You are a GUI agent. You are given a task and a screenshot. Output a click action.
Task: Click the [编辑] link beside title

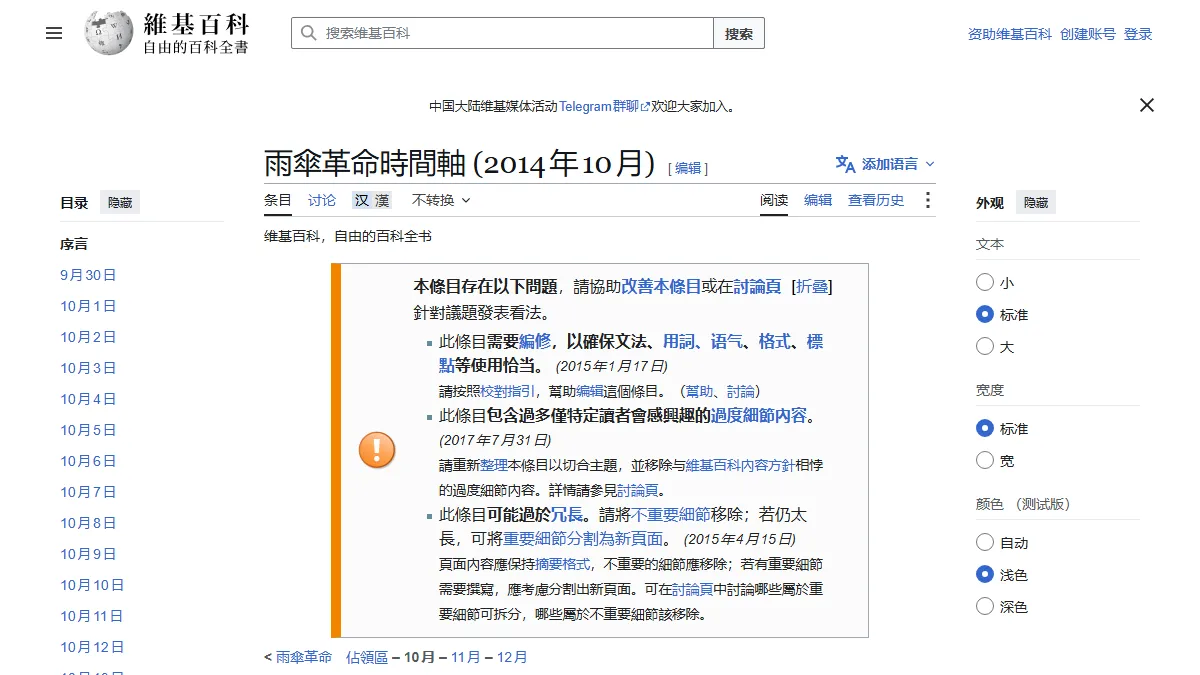[x=688, y=168]
